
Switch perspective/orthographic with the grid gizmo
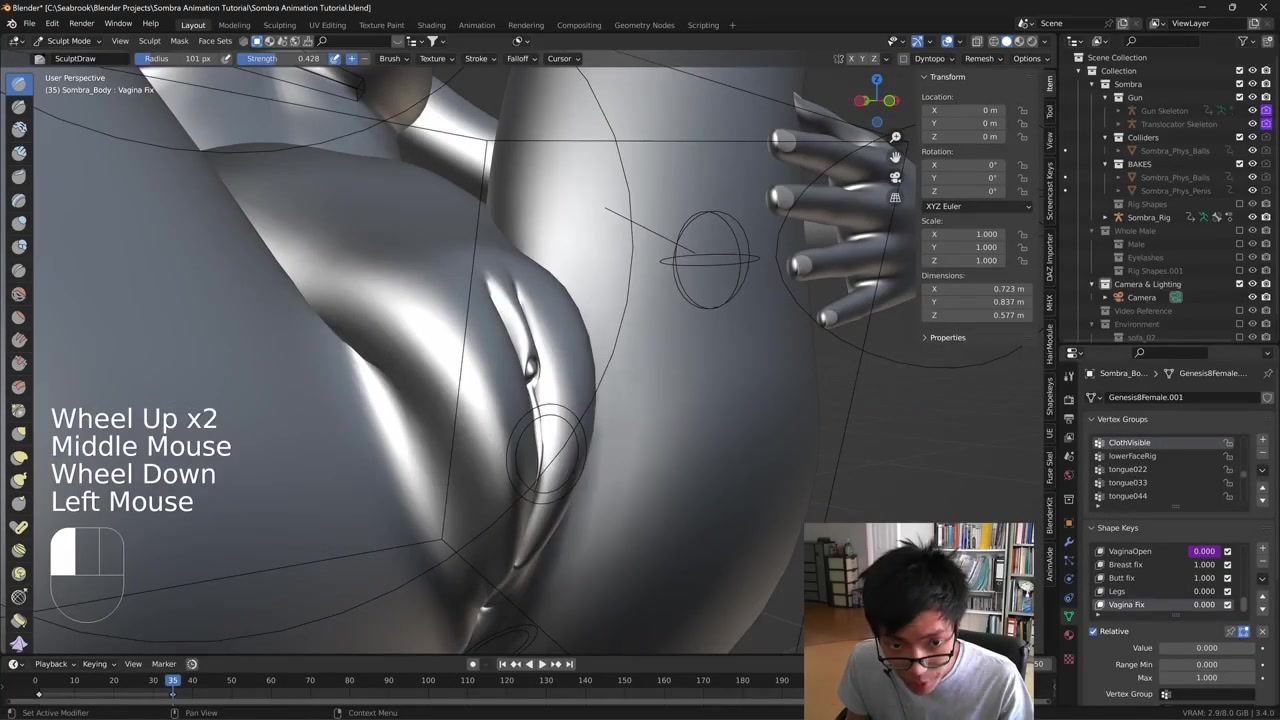895,197
